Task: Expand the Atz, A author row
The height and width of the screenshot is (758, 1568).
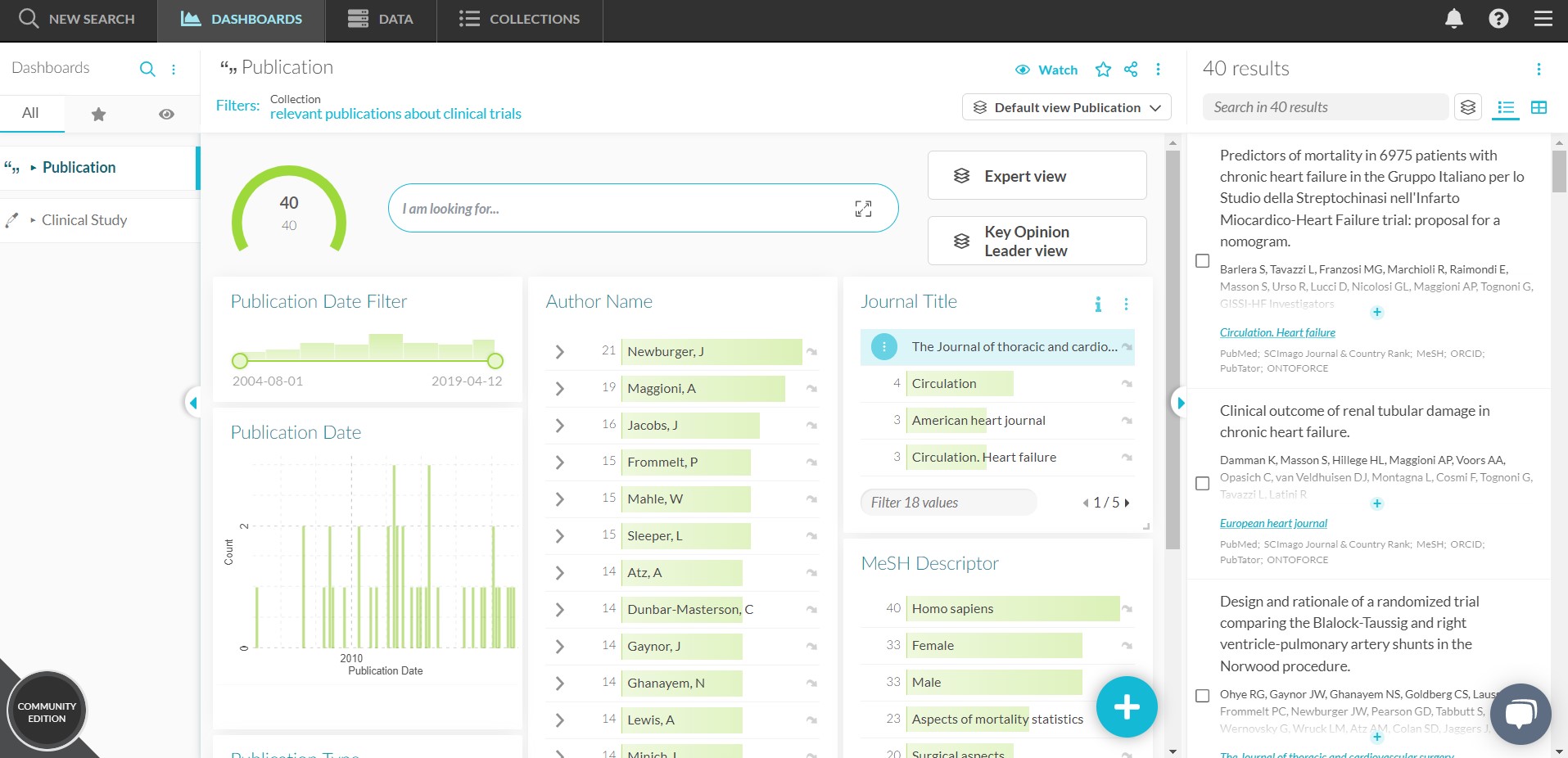Action: tap(560, 573)
